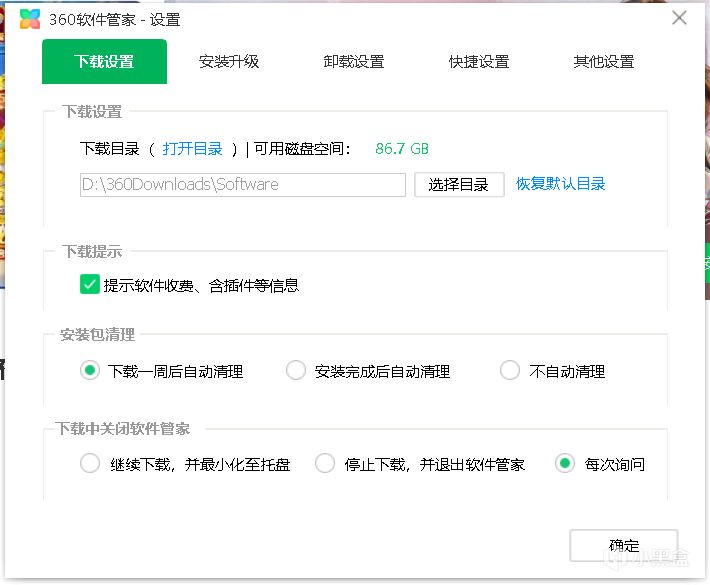The width and height of the screenshot is (710, 585).
Task: Click the 360软件管家 logo icon
Action: pyautogui.click(x=30, y=19)
